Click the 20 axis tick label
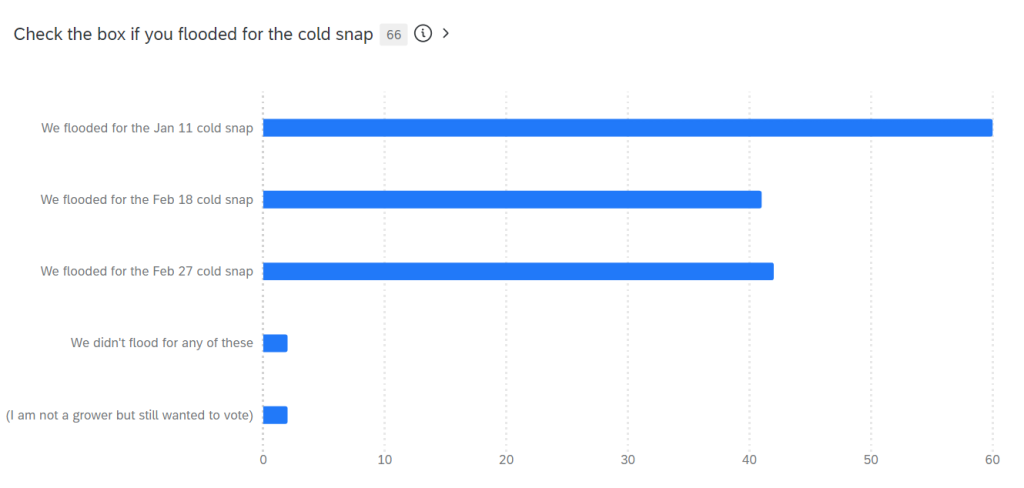 [506, 460]
